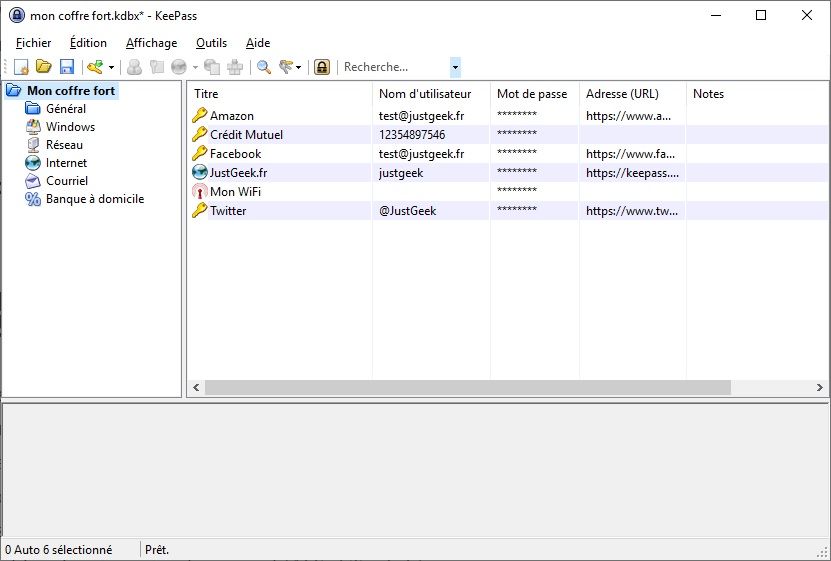Sort by Mot de passe column header
This screenshot has height=561, width=831.
point(535,94)
